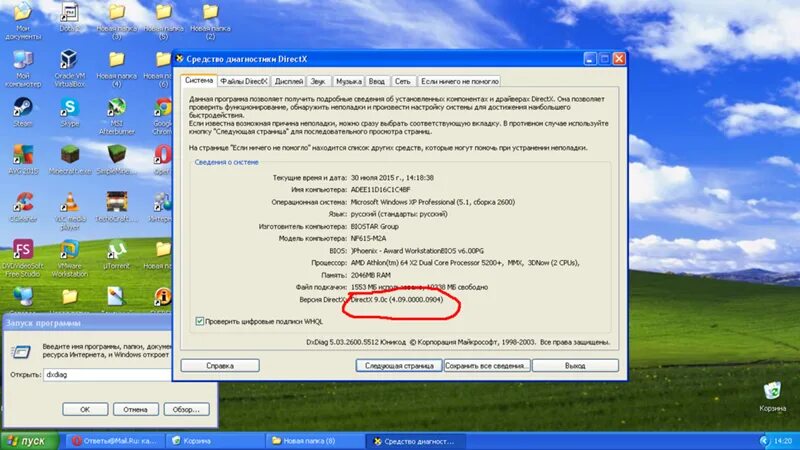Go to the "Ввод" tab
The height and width of the screenshot is (450, 800).
coord(377,81)
